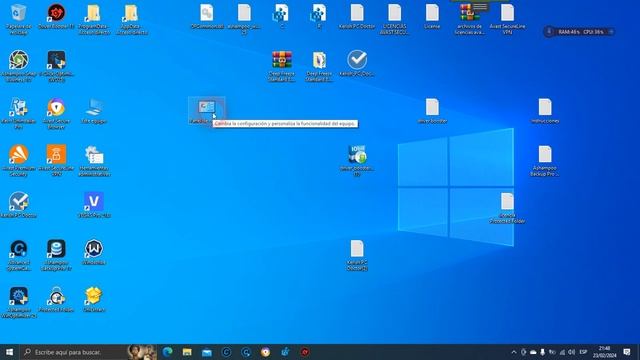This screenshot has width=640, height=360.
Task: Click the microphone tray icon
Action: [x=542, y=352]
